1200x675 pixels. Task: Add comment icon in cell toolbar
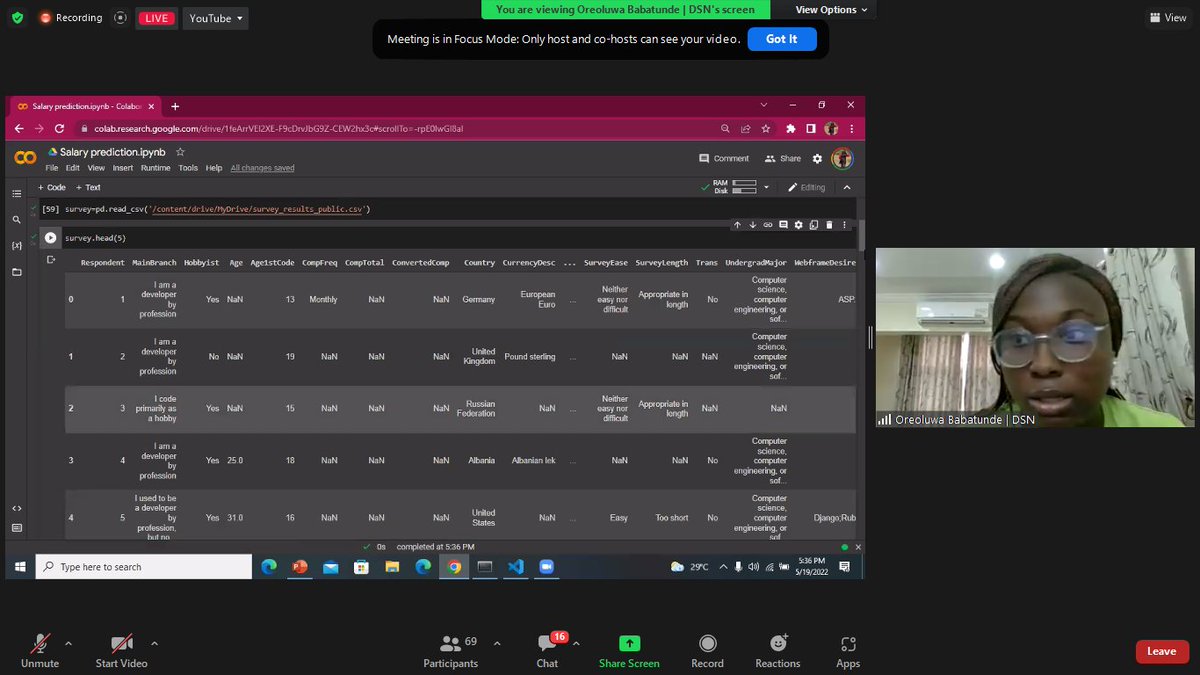[783, 225]
